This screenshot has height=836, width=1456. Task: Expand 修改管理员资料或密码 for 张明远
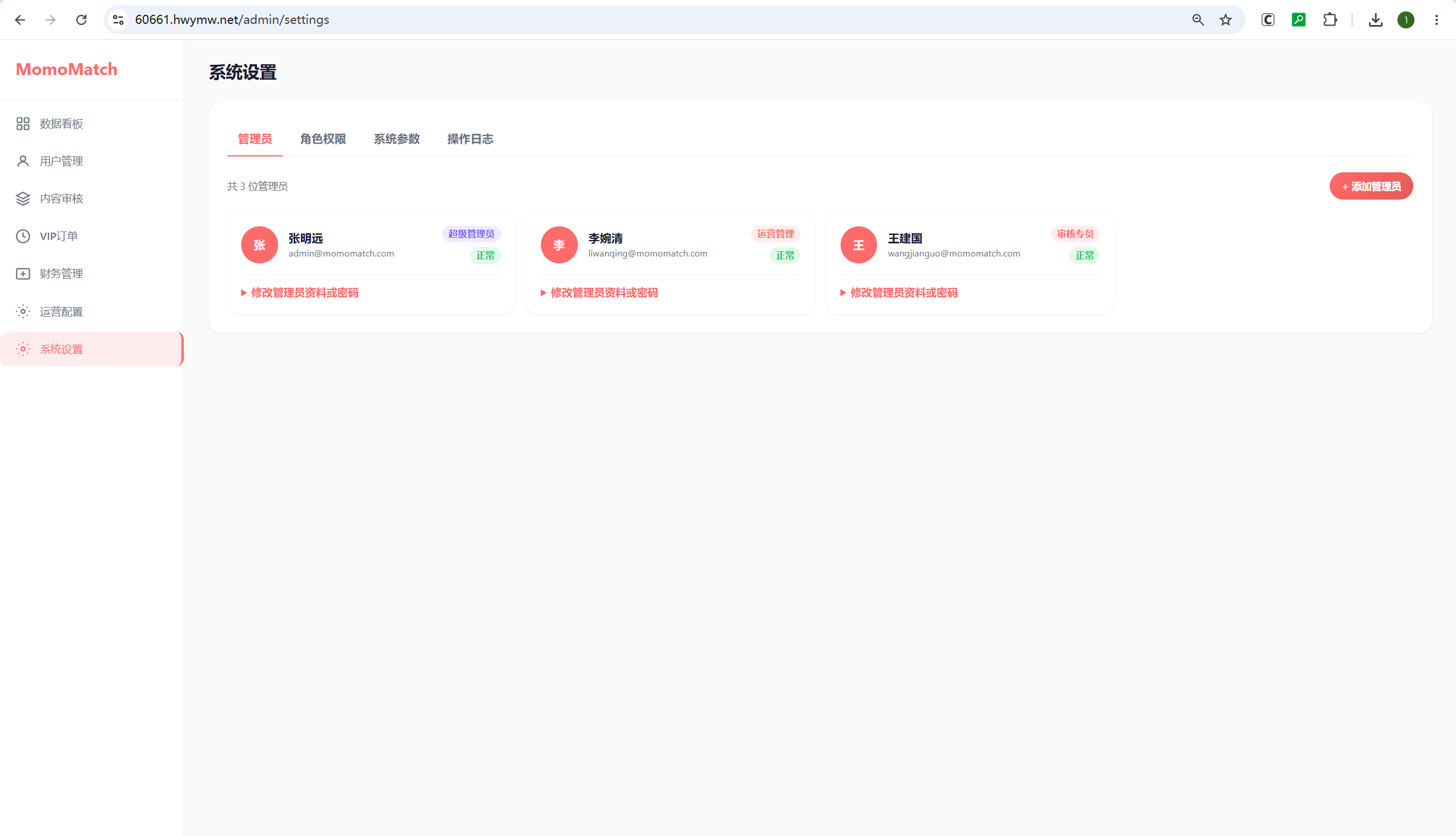(299, 293)
